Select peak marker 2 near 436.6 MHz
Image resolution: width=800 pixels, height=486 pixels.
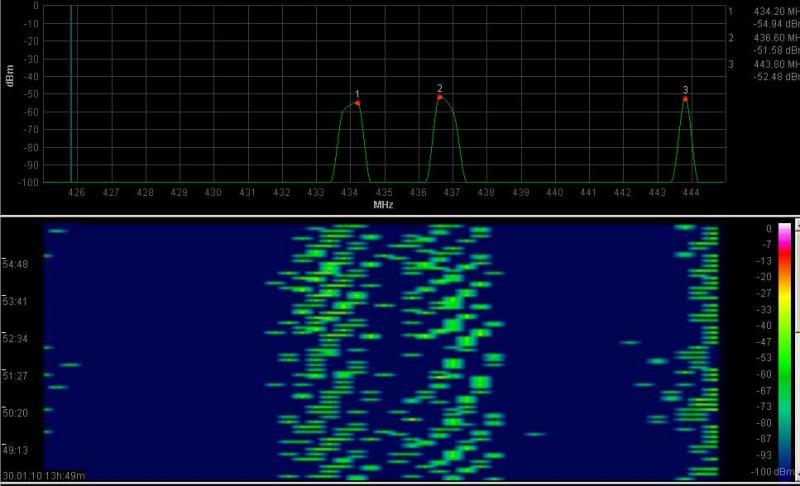tap(440, 96)
